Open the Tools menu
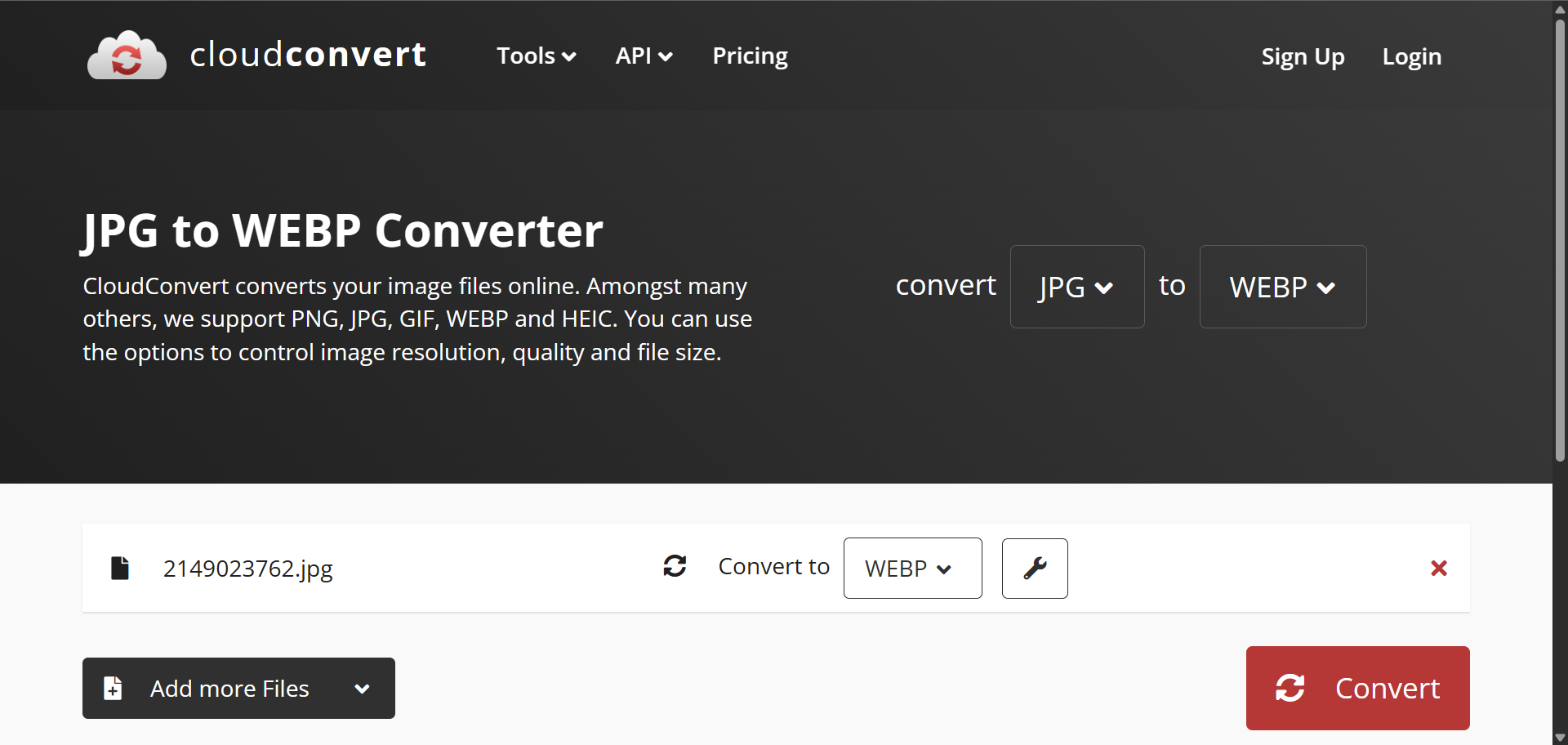Image resolution: width=1568 pixels, height=745 pixels. 537,56
